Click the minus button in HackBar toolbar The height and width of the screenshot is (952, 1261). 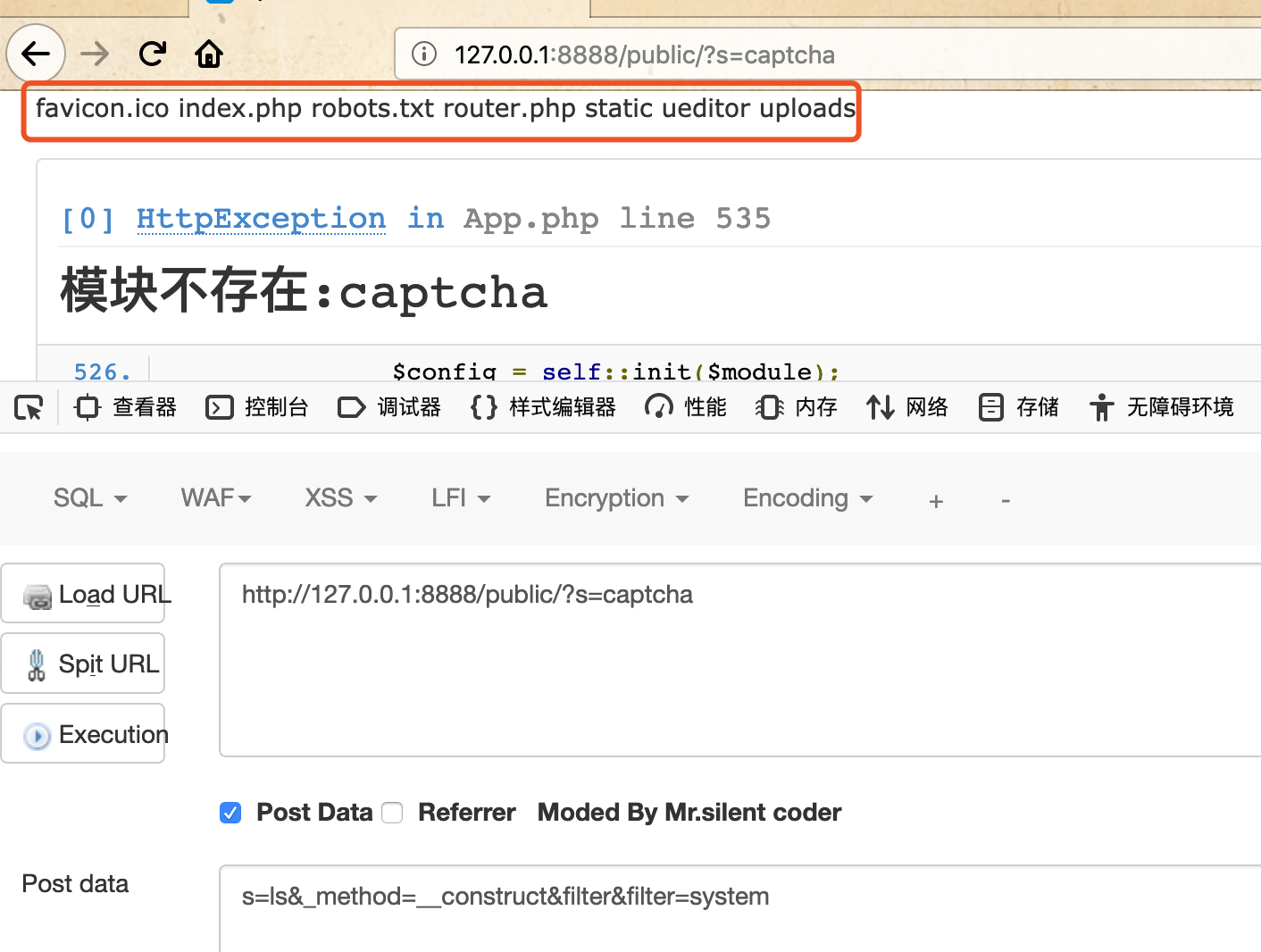point(1006,501)
